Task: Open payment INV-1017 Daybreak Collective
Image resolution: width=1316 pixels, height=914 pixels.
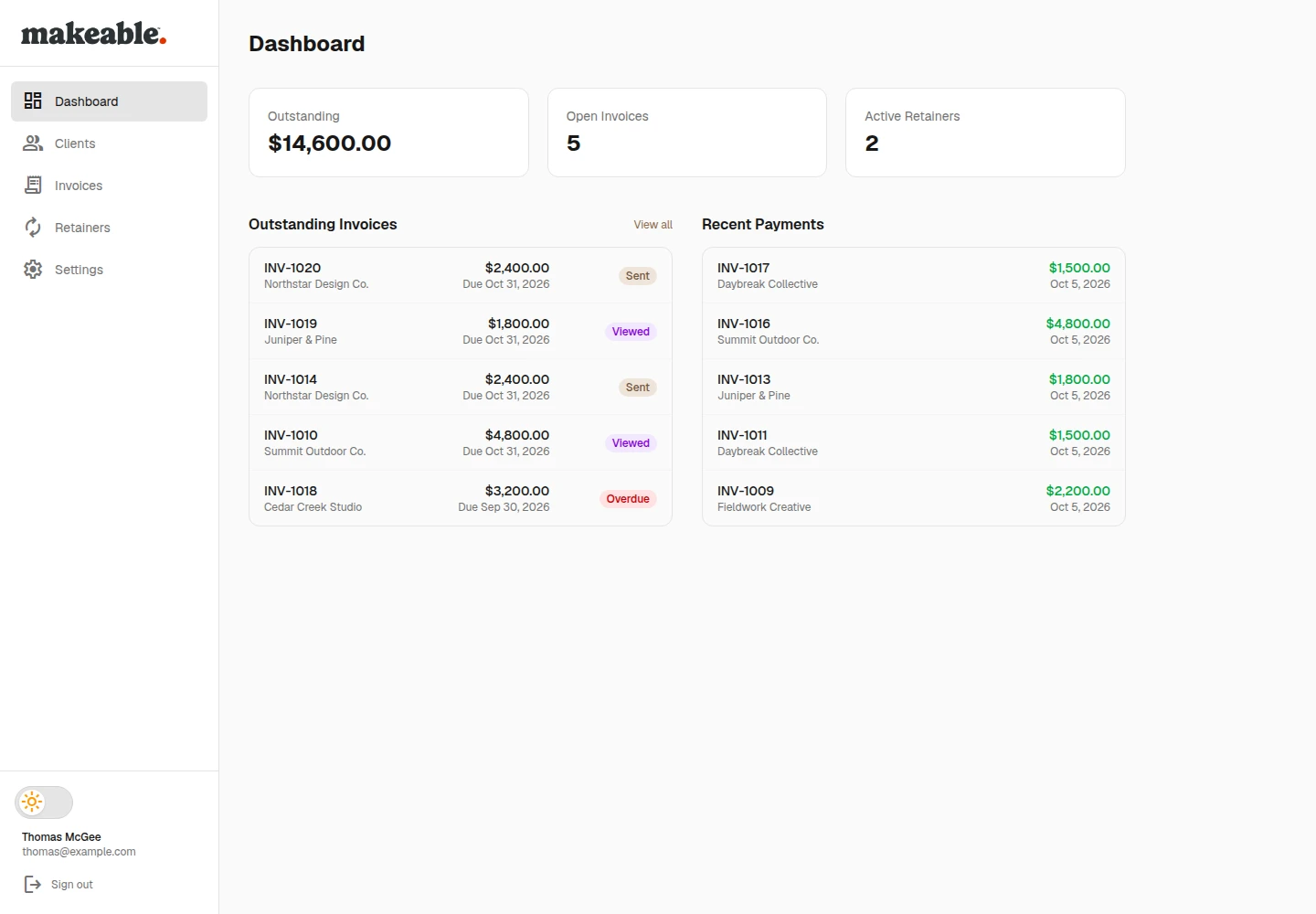Action: 914,275
